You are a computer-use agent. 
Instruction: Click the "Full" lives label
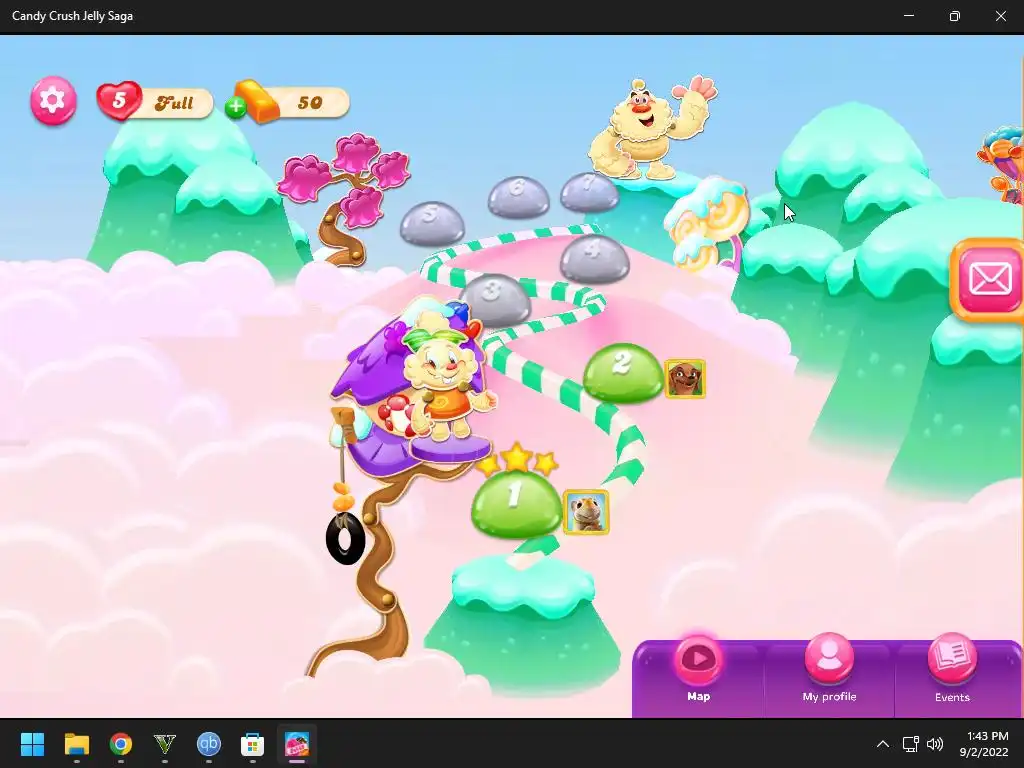coord(174,103)
